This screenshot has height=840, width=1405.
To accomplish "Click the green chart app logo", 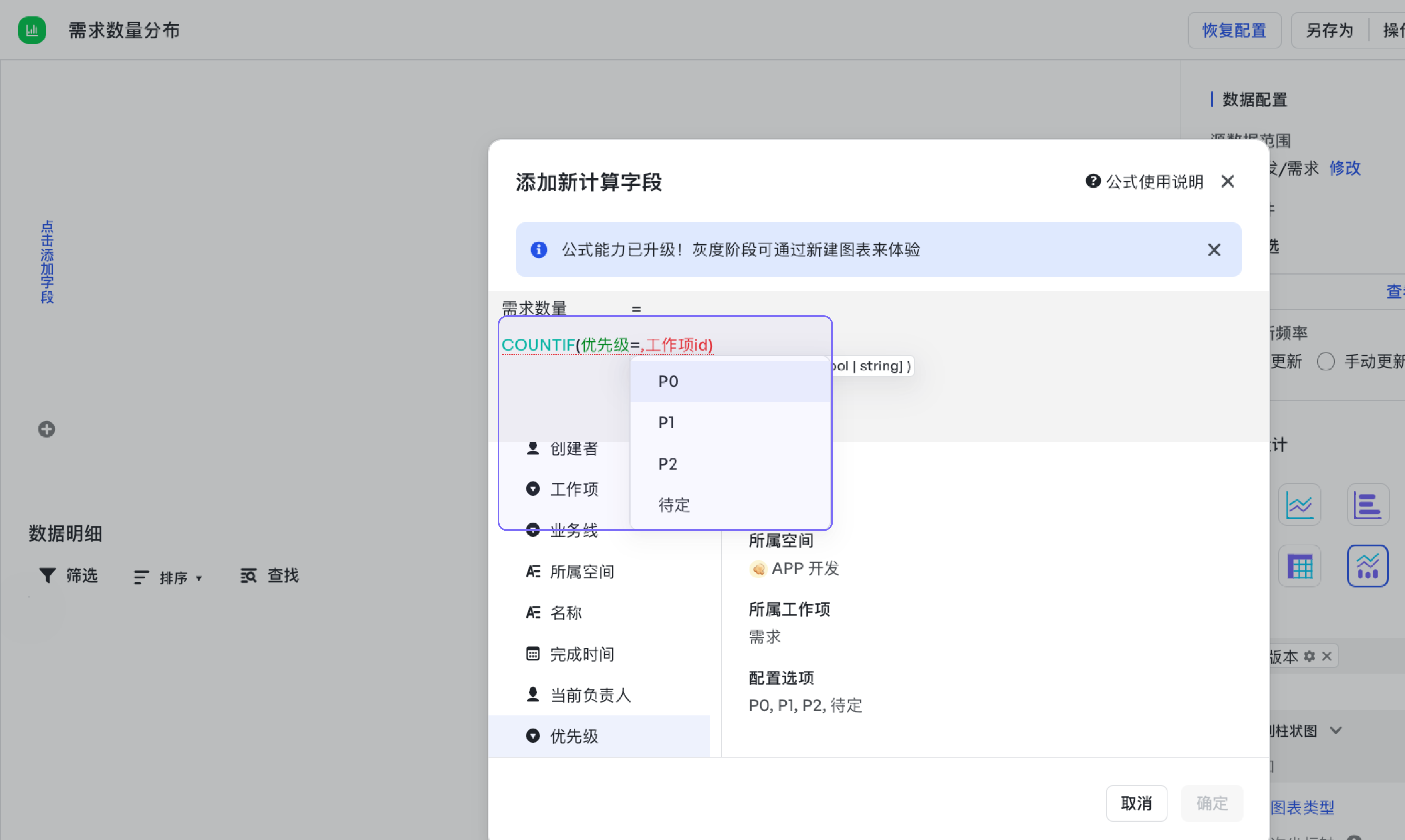I will point(32,30).
